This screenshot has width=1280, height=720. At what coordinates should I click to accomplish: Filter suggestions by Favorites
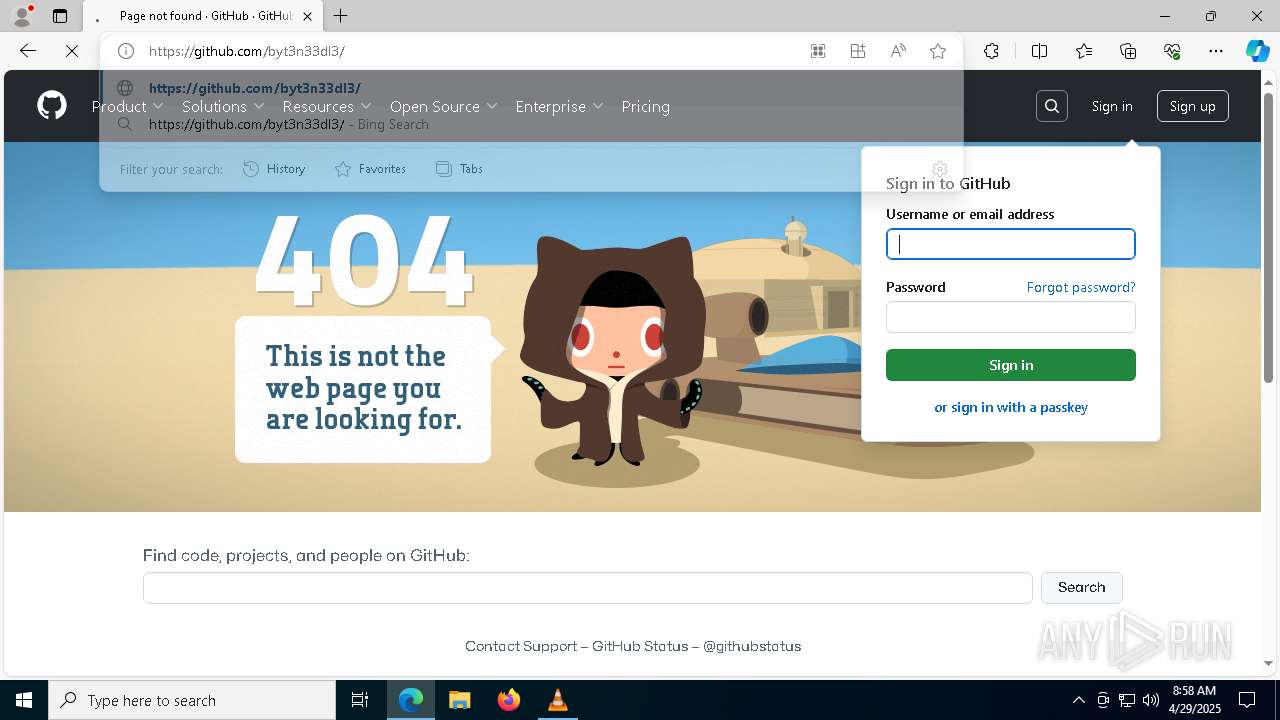(x=370, y=169)
